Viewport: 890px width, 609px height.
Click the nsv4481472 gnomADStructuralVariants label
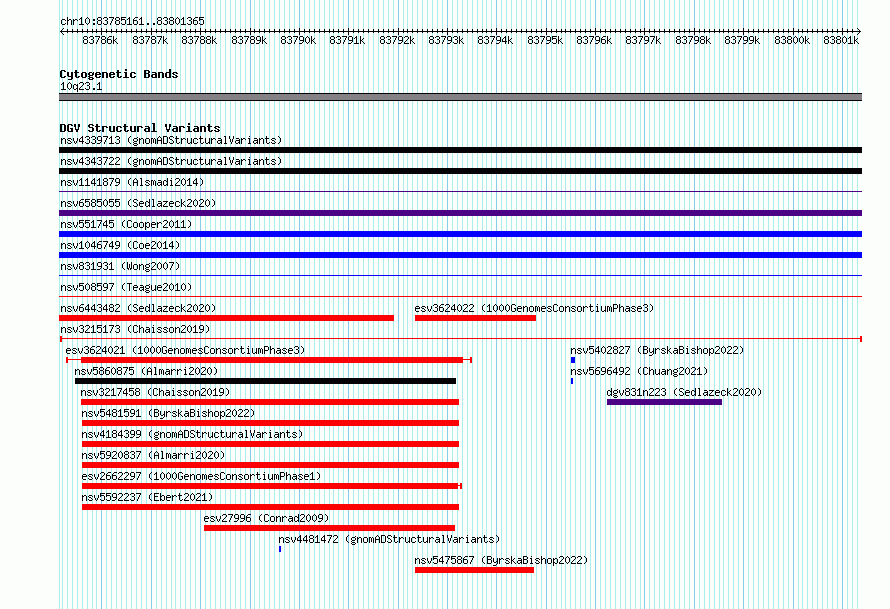coord(389,539)
